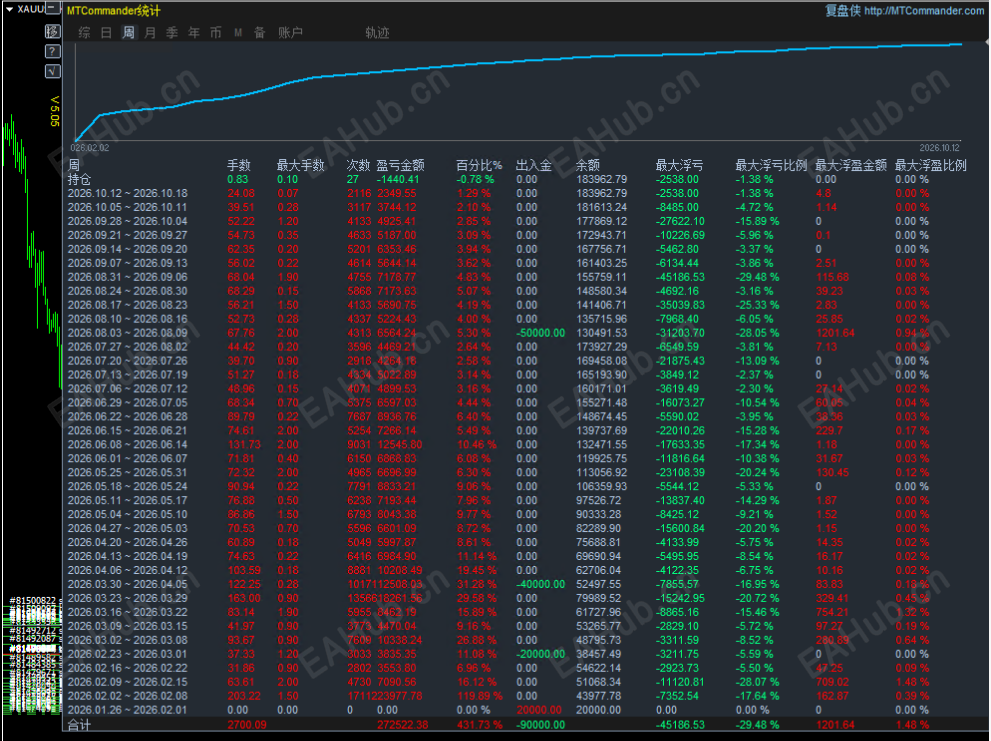Viewport: 991px width, 741px height.
Task: Switch to the 综 summary tab
Action: (x=84, y=33)
